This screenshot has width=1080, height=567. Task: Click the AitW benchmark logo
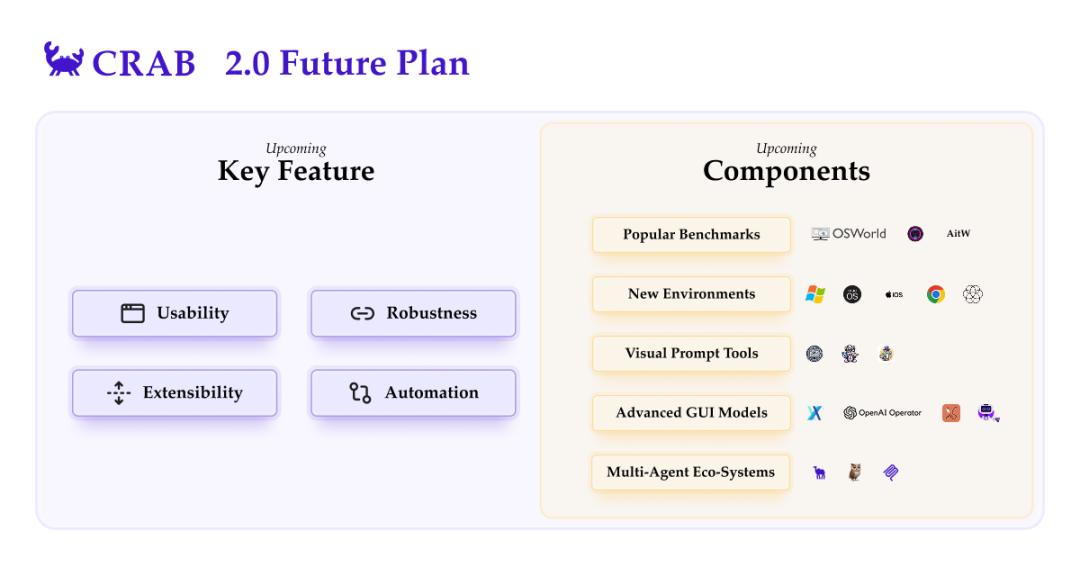tap(958, 234)
